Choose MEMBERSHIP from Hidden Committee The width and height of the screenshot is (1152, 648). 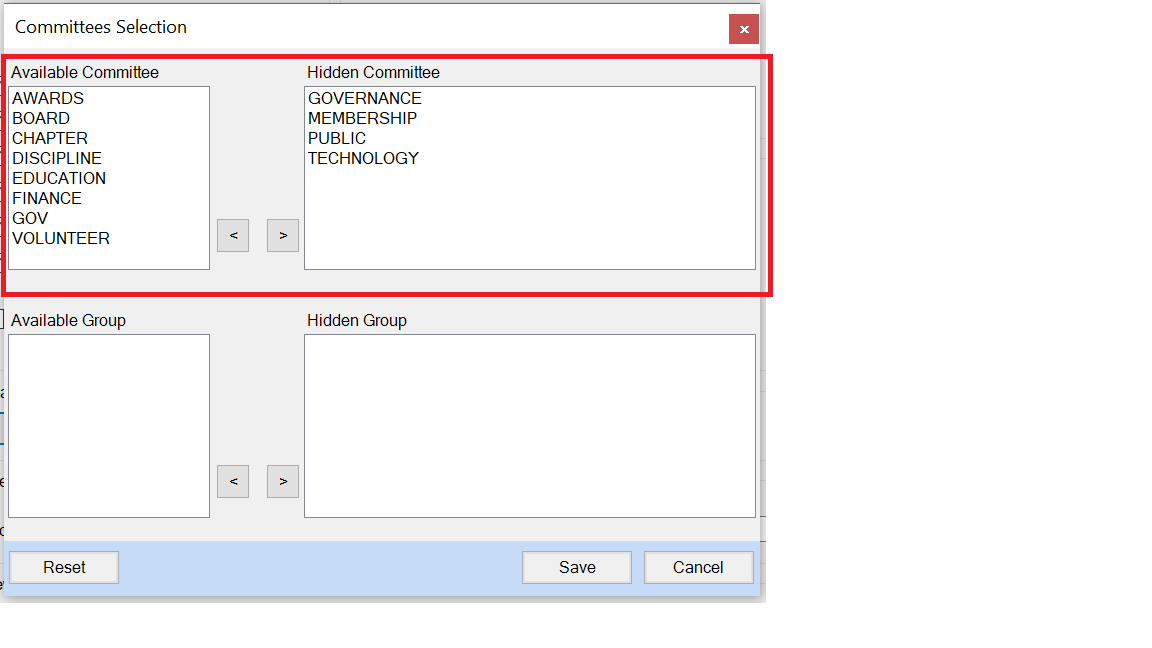(x=362, y=118)
